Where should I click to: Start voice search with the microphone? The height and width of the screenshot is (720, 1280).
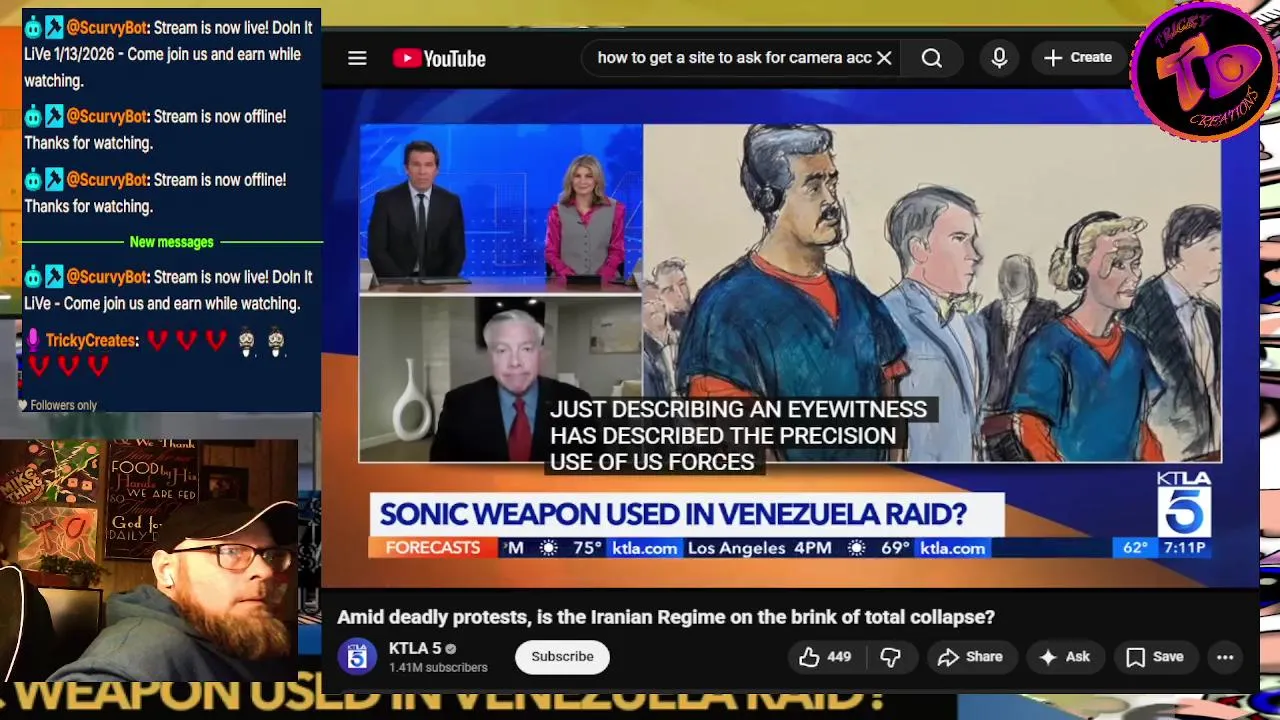pos(999,58)
